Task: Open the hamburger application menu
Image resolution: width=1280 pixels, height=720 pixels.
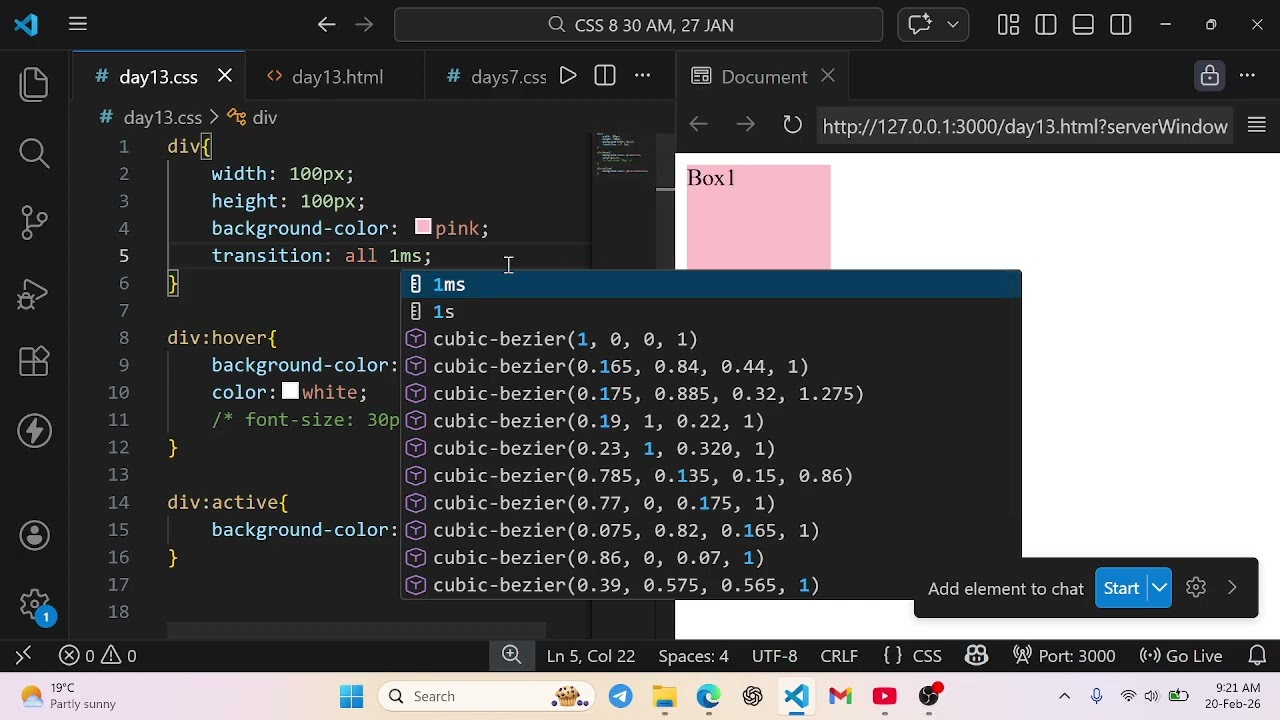Action: [x=78, y=25]
